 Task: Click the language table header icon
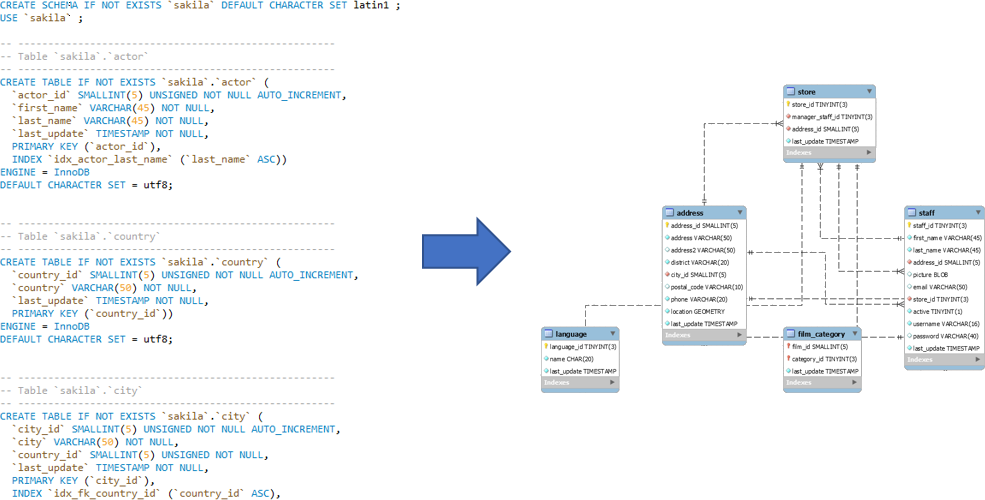pos(549,334)
